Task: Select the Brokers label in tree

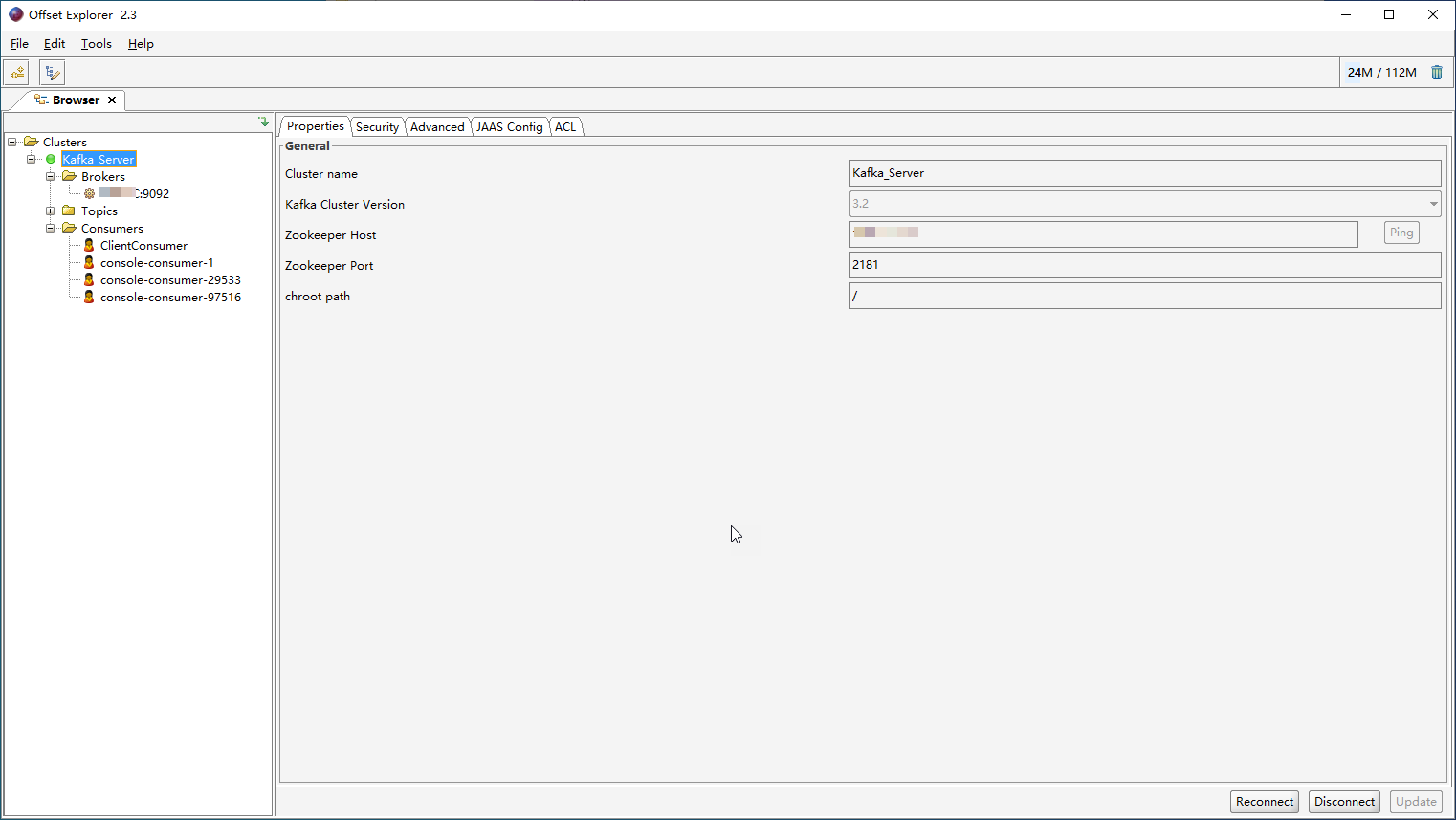Action: (103, 176)
